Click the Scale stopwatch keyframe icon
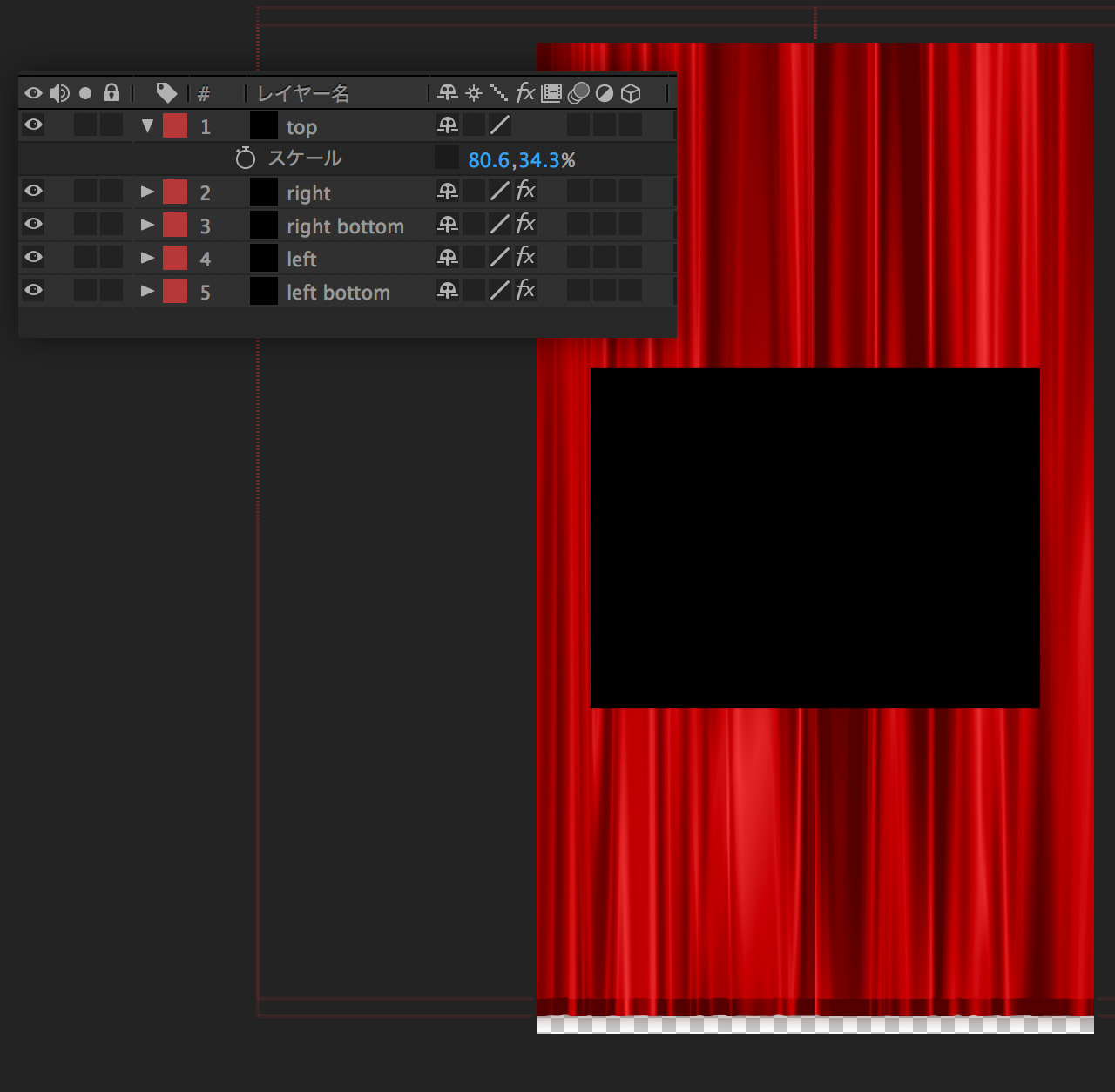The width and height of the screenshot is (1115, 1092). 245,158
